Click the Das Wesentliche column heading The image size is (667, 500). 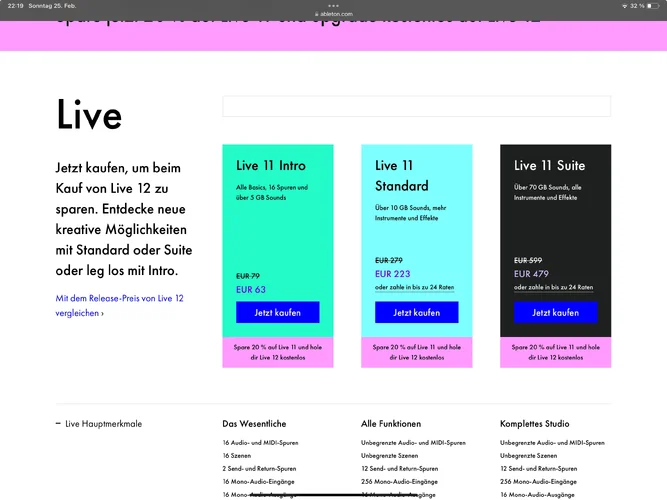point(254,424)
